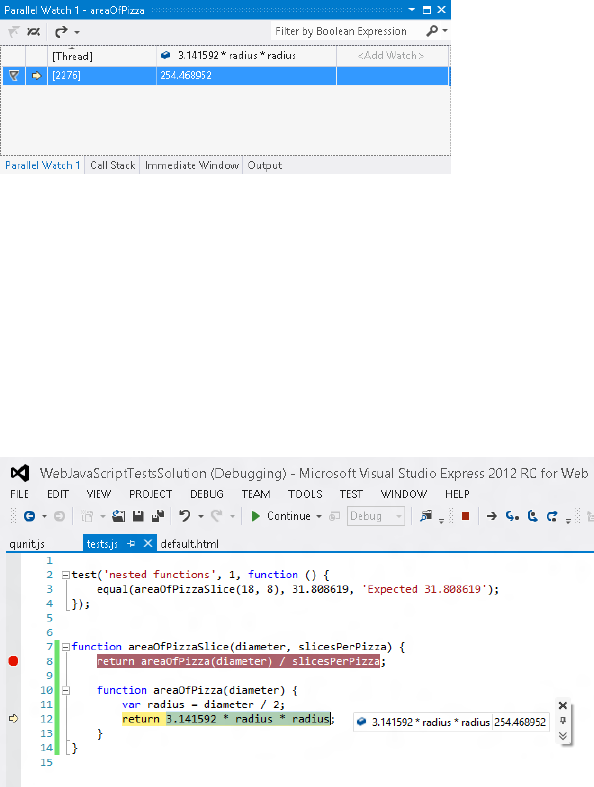
Task: Click the Show Next Statement arrow icon
Action: (x=492, y=516)
